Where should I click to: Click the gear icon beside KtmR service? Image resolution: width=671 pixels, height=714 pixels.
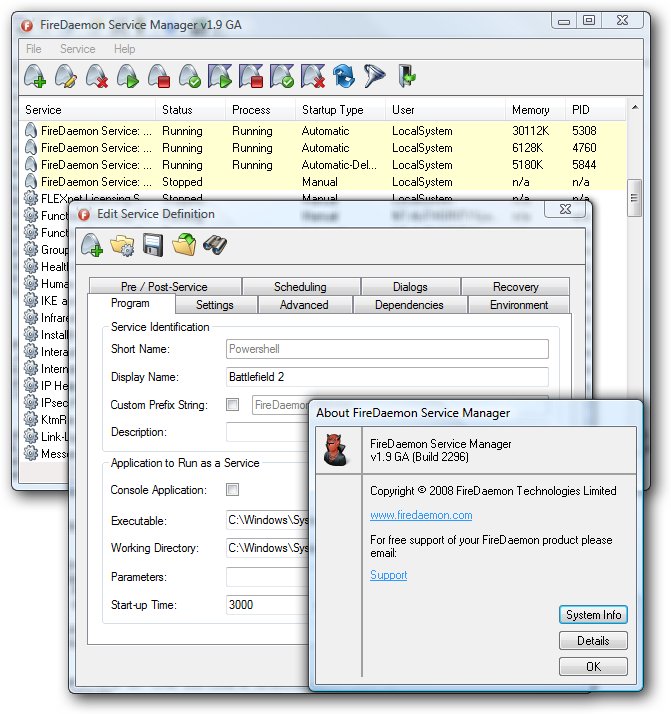tap(30, 419)
